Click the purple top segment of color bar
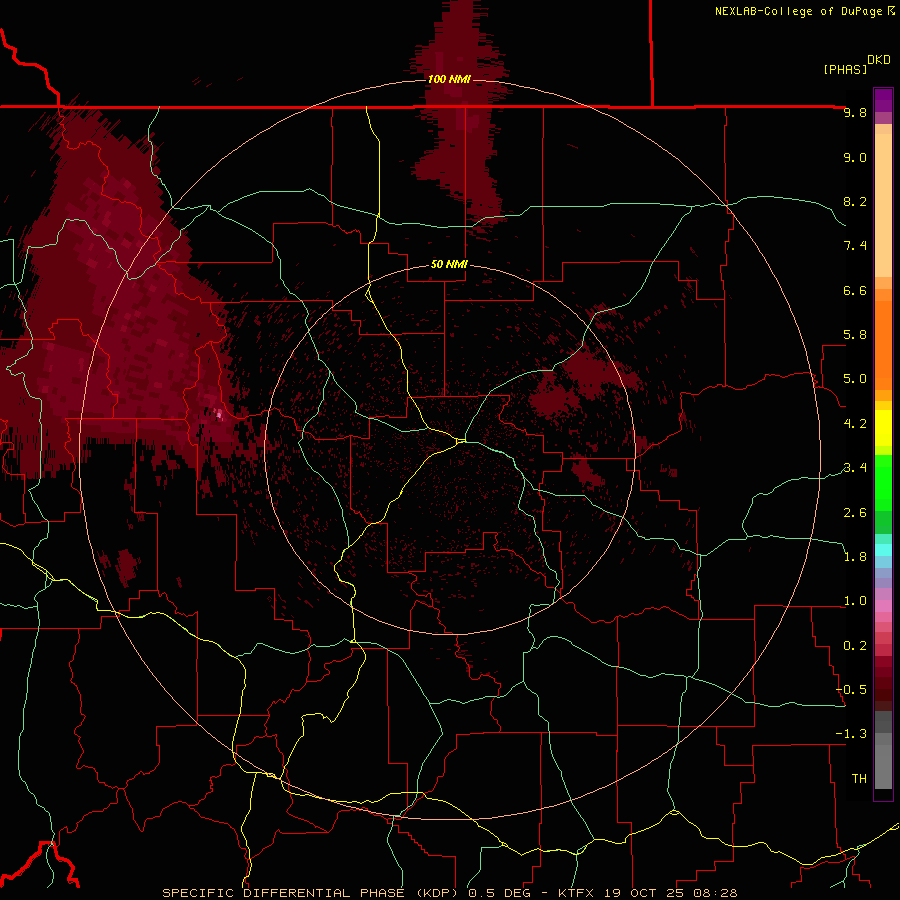 point(883,100)
